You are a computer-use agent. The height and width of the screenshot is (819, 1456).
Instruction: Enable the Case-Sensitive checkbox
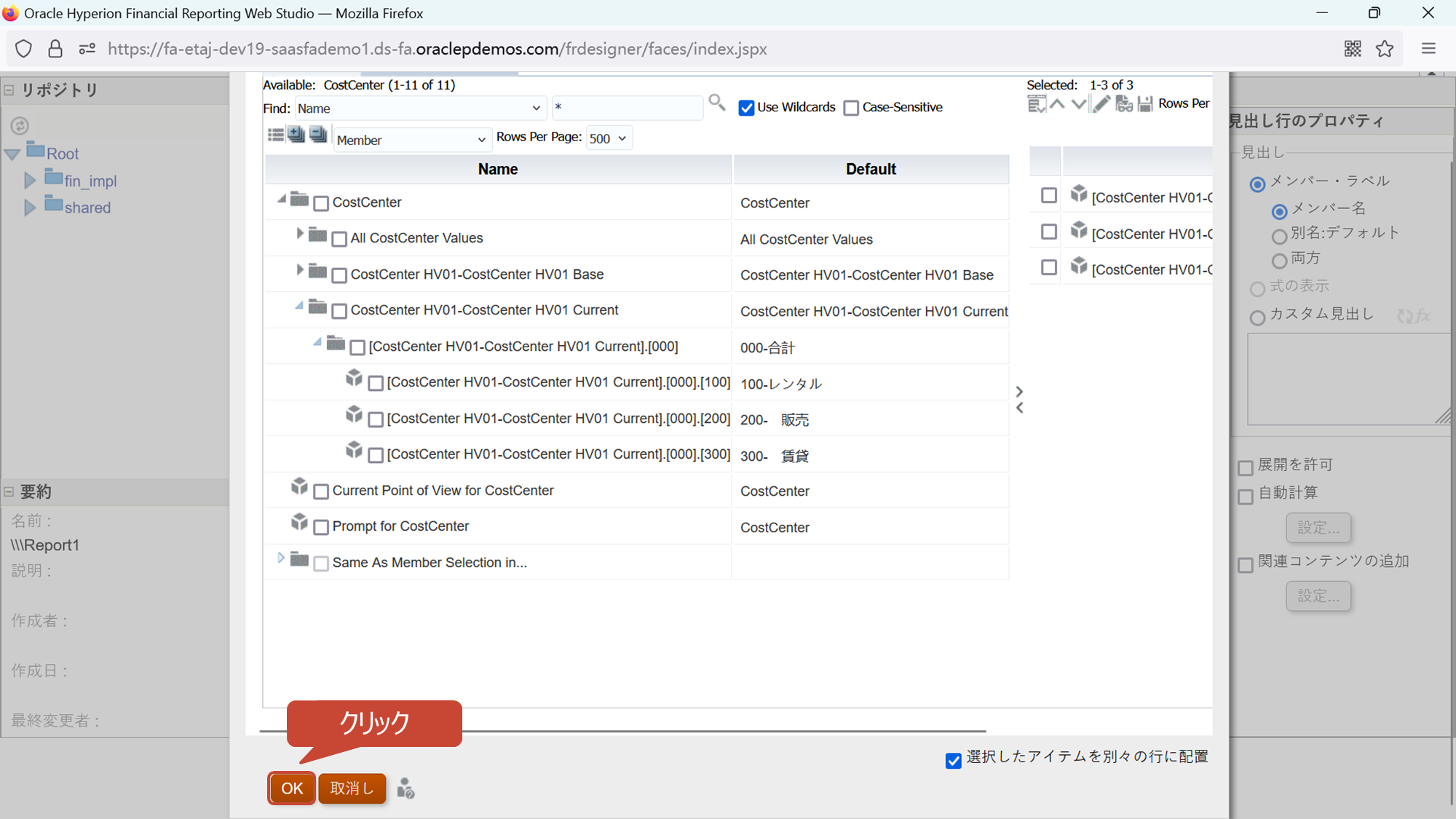tap(851, 108)
